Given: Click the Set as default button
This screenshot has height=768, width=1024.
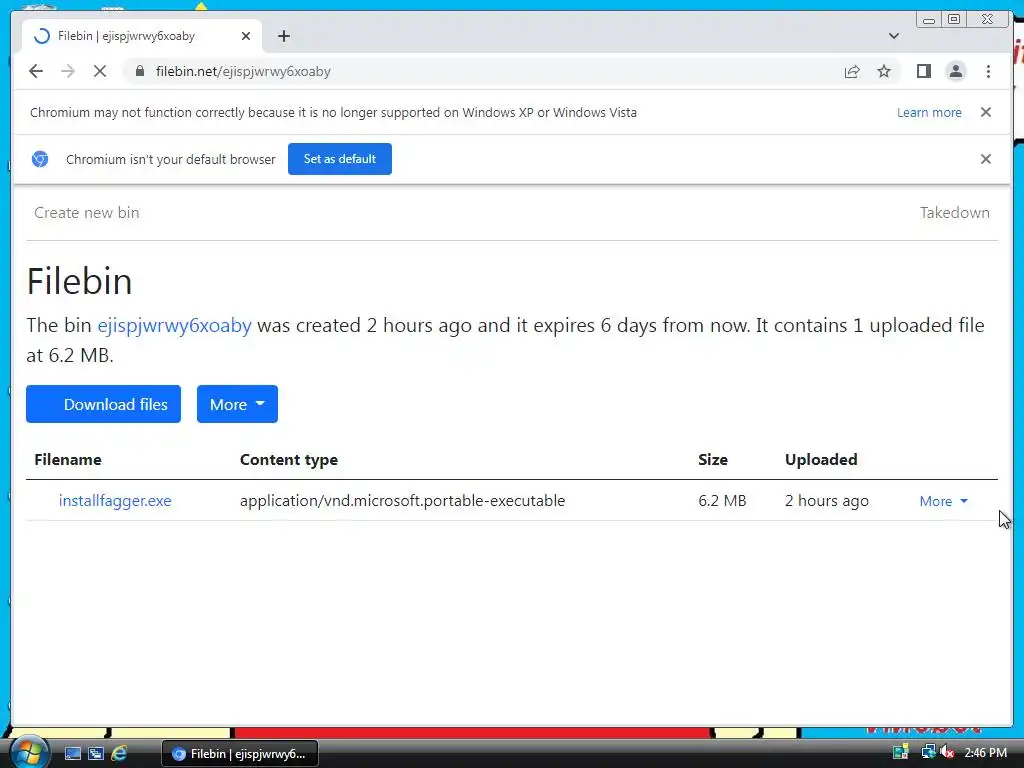Looking at the screenshot, I should point(340,159).
